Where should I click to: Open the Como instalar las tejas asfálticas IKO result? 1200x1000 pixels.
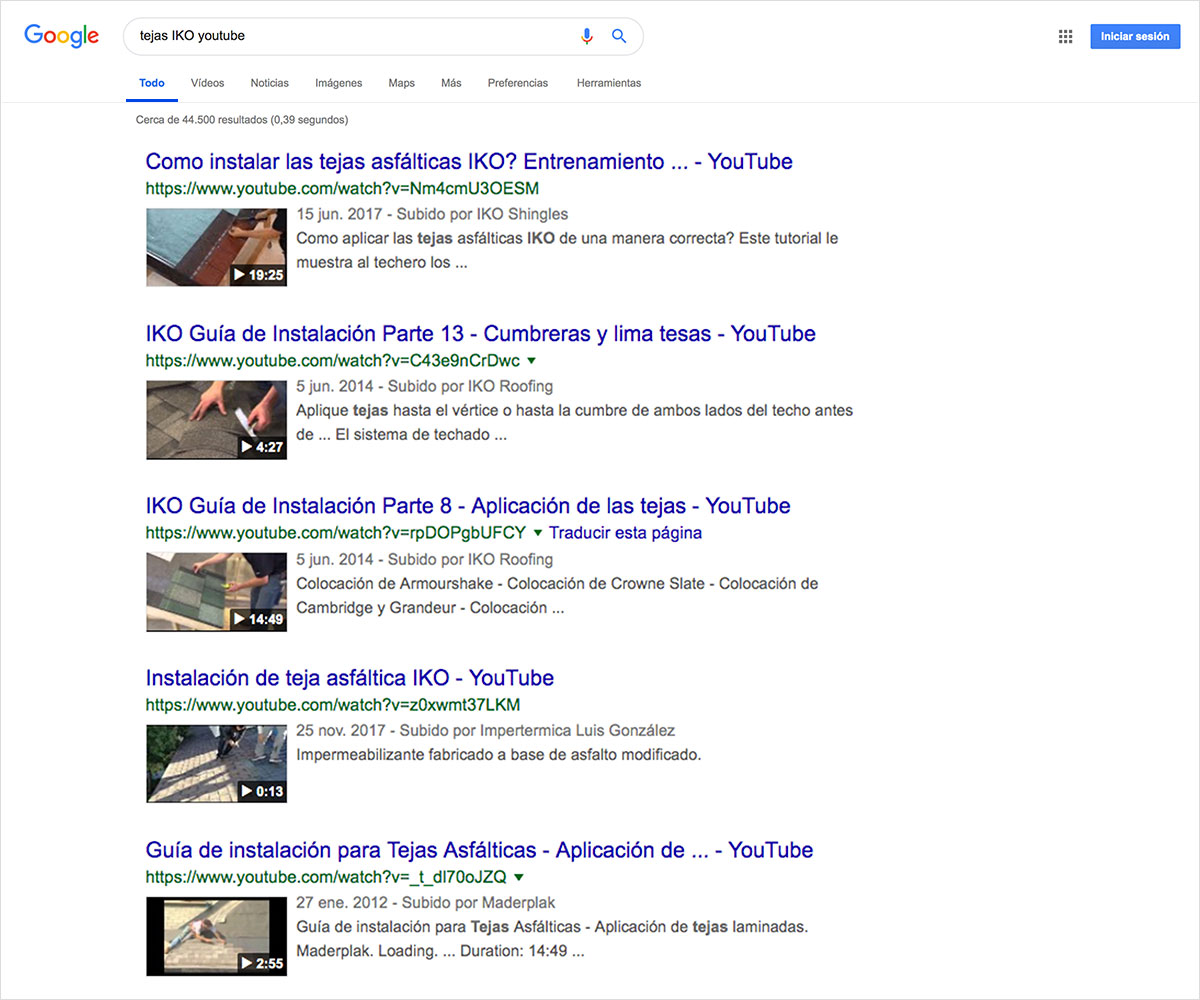[468, 161]
